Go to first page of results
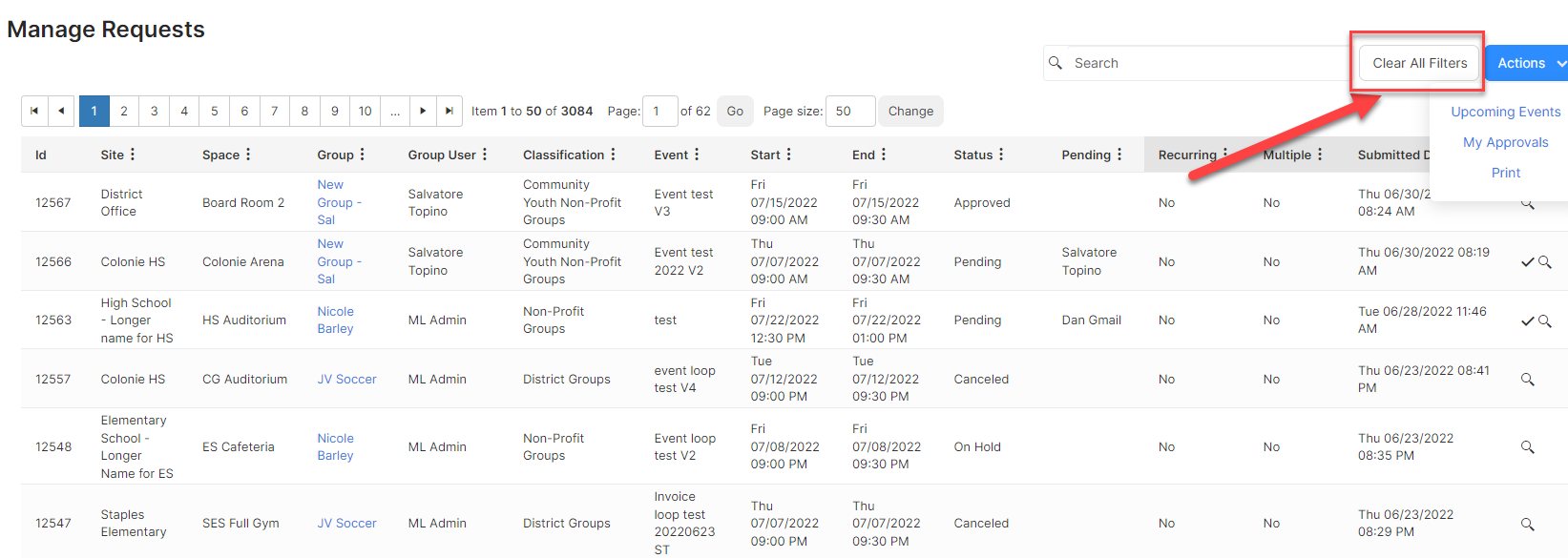 [34, 111]
